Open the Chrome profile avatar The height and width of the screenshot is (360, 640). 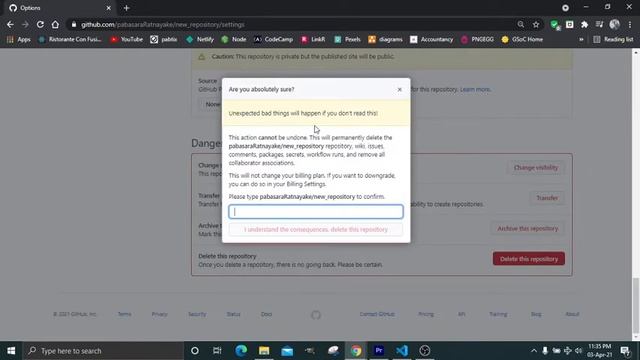(x=615, y=24)
